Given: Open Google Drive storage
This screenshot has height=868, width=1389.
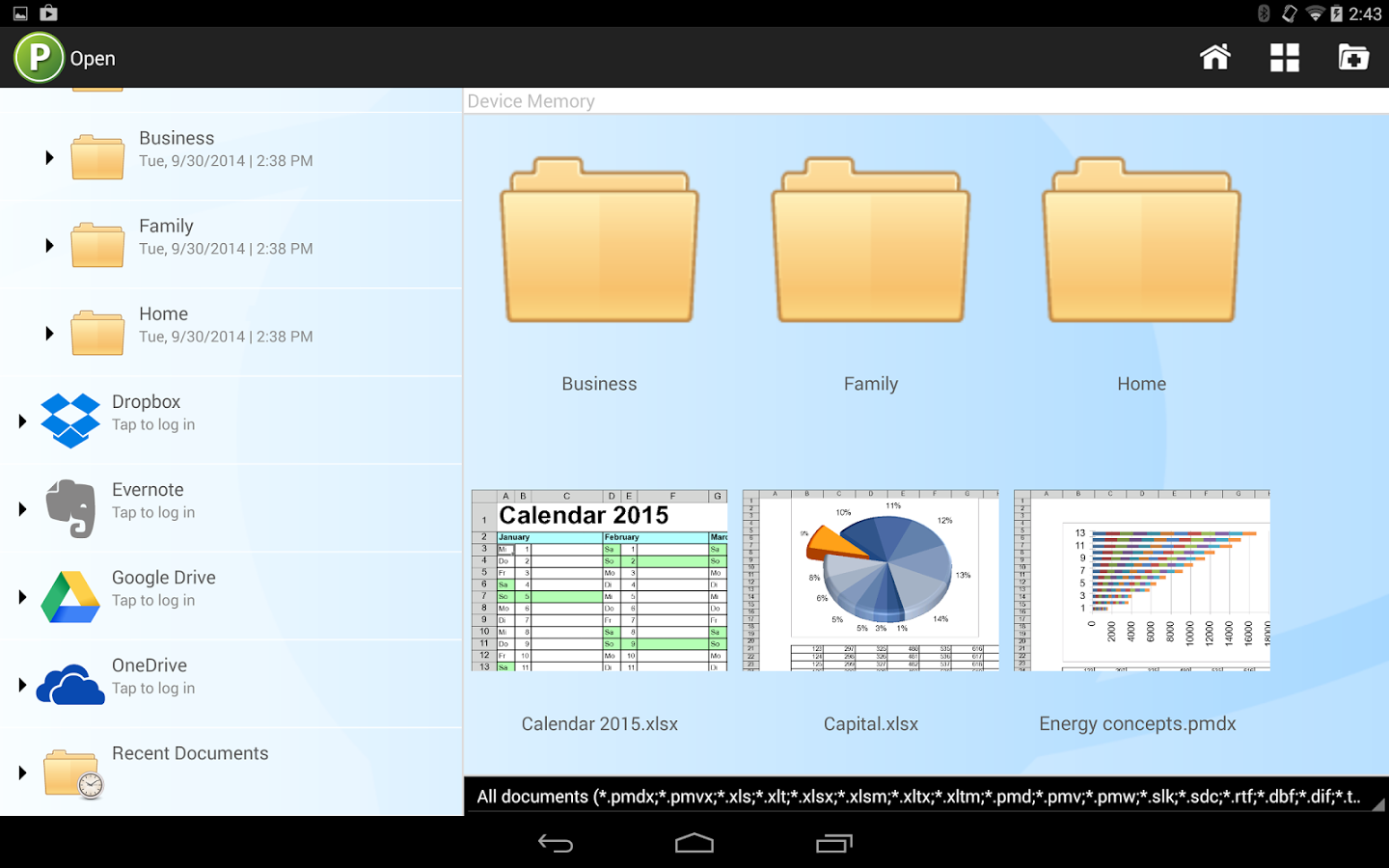Looking at the screenshot, I should [x=69, y=596].
